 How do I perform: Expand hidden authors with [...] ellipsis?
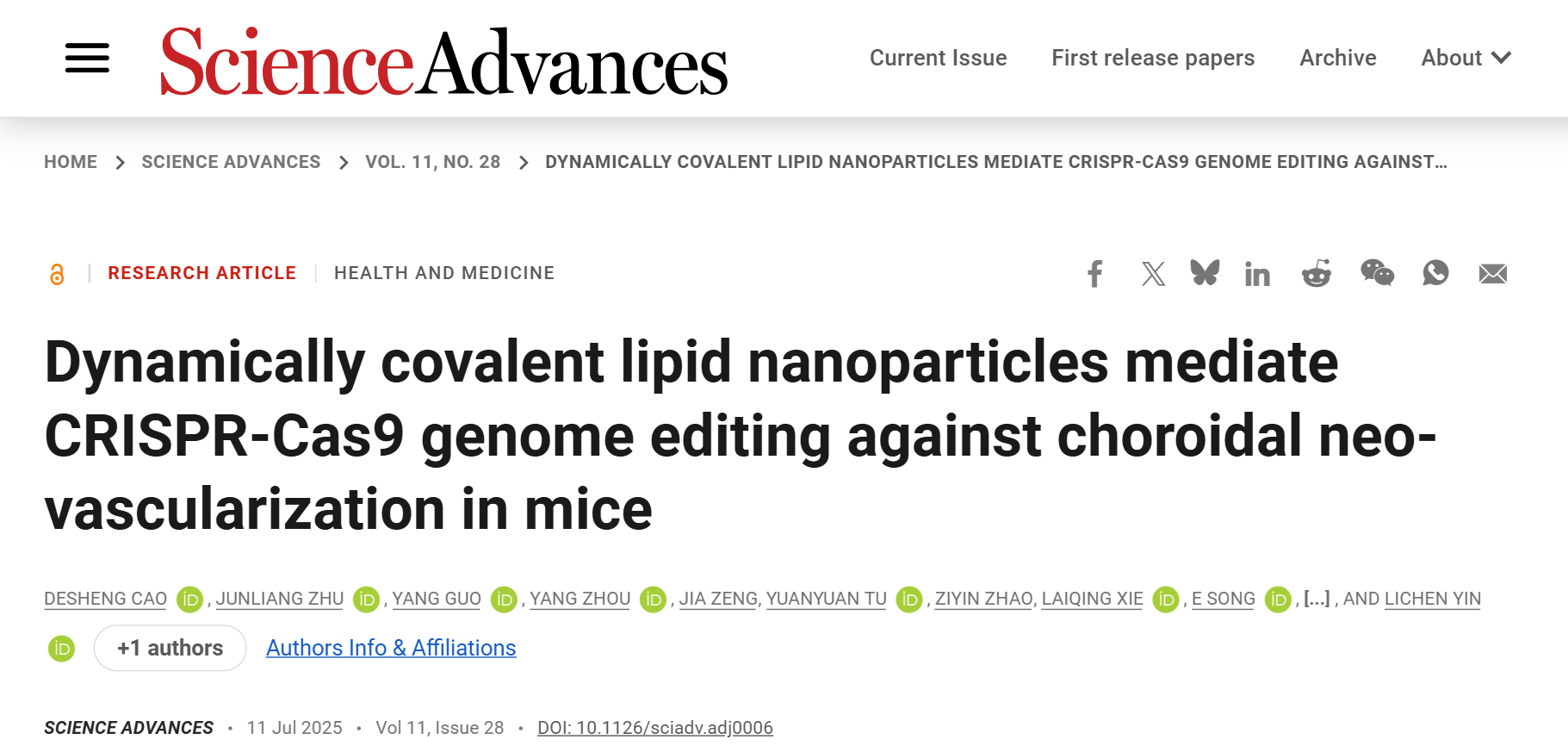click(1317, 598)
